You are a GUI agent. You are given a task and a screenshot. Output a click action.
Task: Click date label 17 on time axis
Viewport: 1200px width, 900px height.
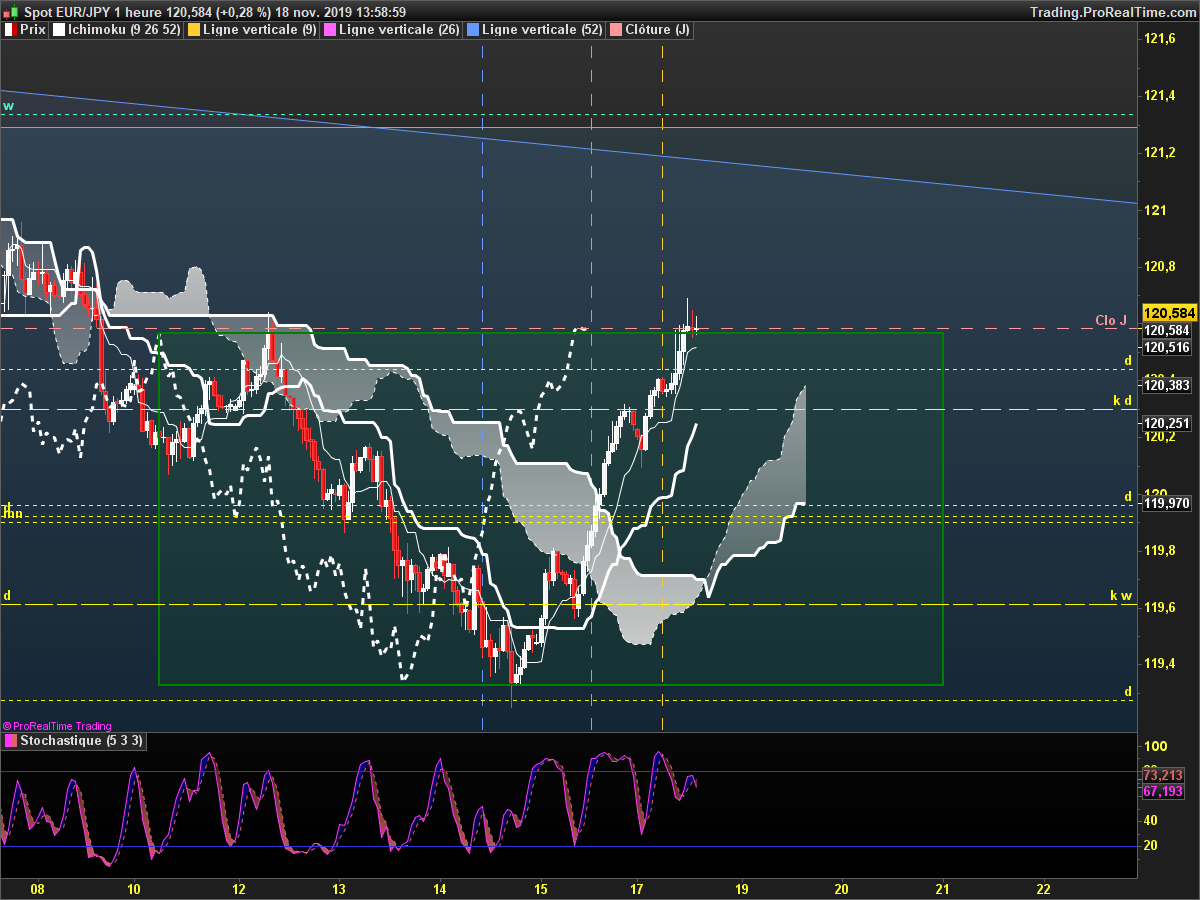tap(637, 888)
